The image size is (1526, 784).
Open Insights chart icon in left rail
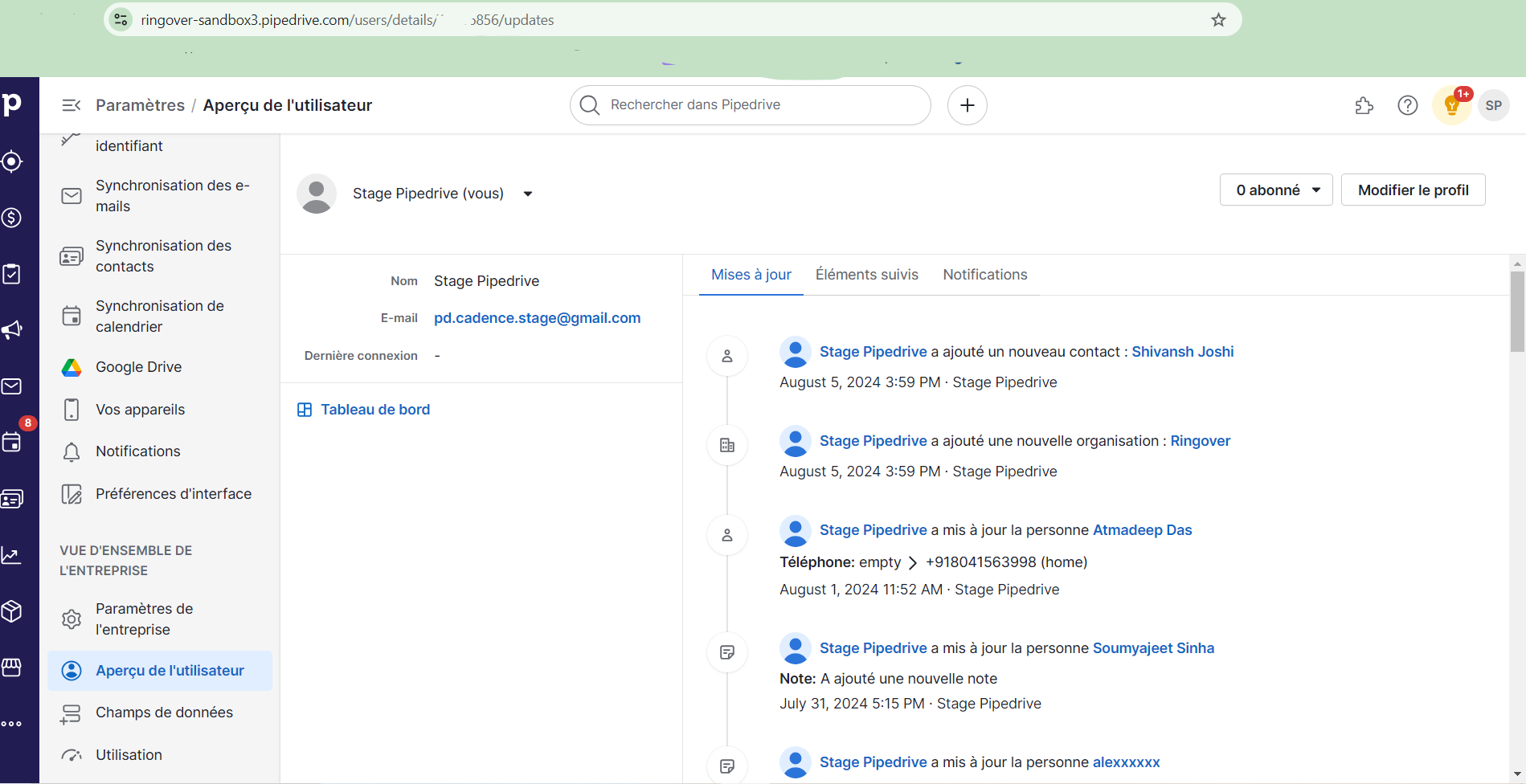tap(12, 555)
